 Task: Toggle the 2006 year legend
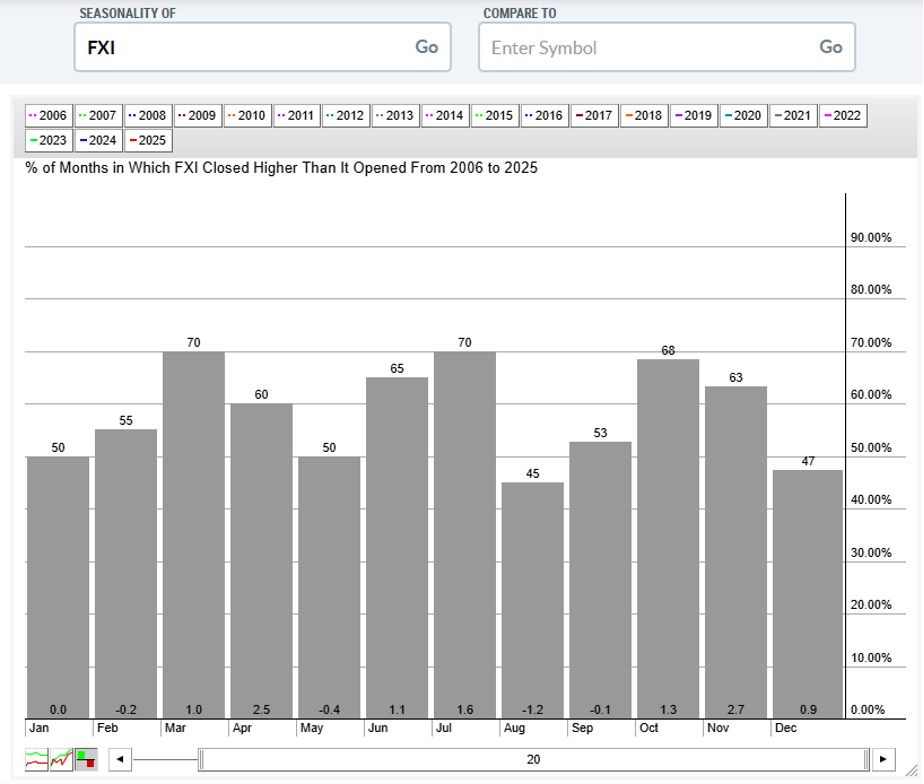point(49,115)
